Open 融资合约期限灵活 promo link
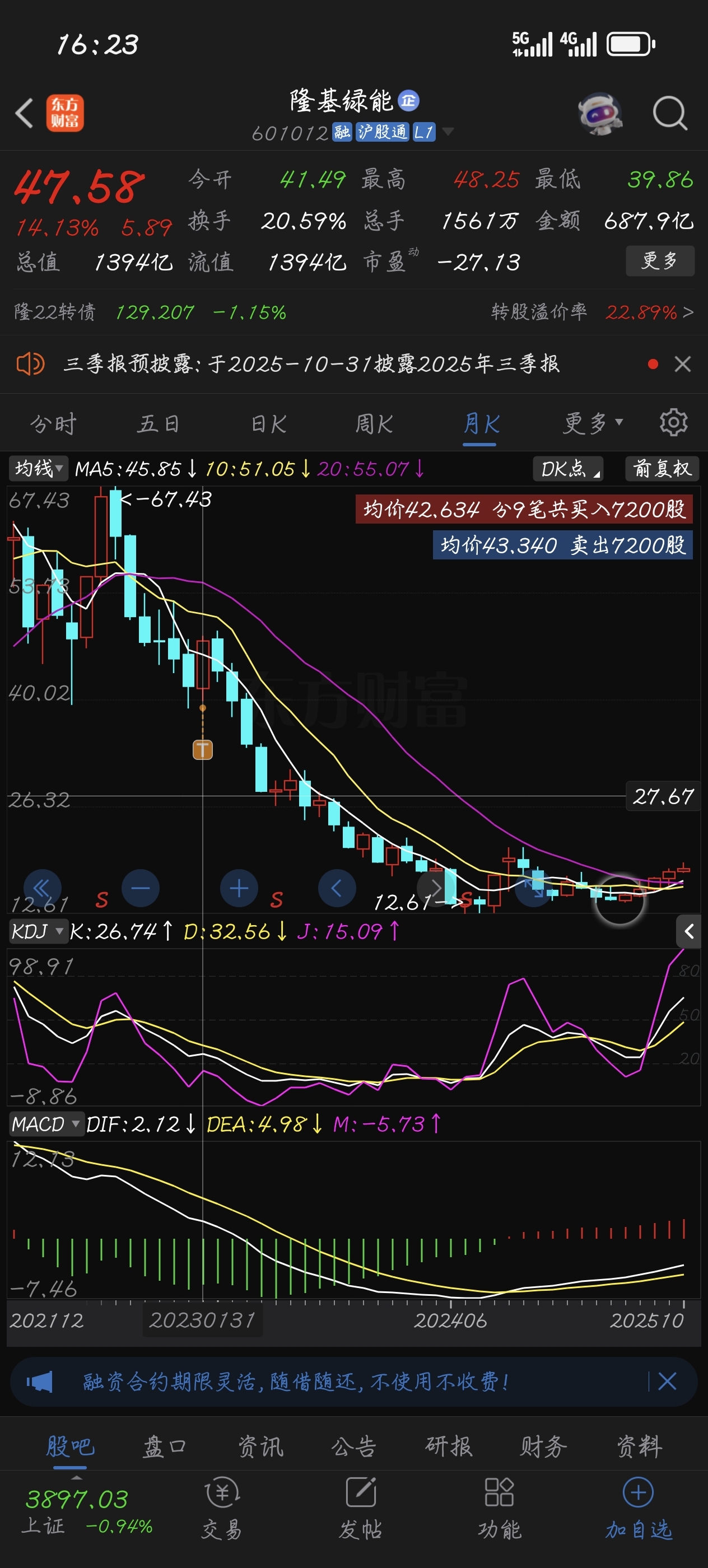The height and width of the screenshot is (1568, 708). (x=296, y=1381)
